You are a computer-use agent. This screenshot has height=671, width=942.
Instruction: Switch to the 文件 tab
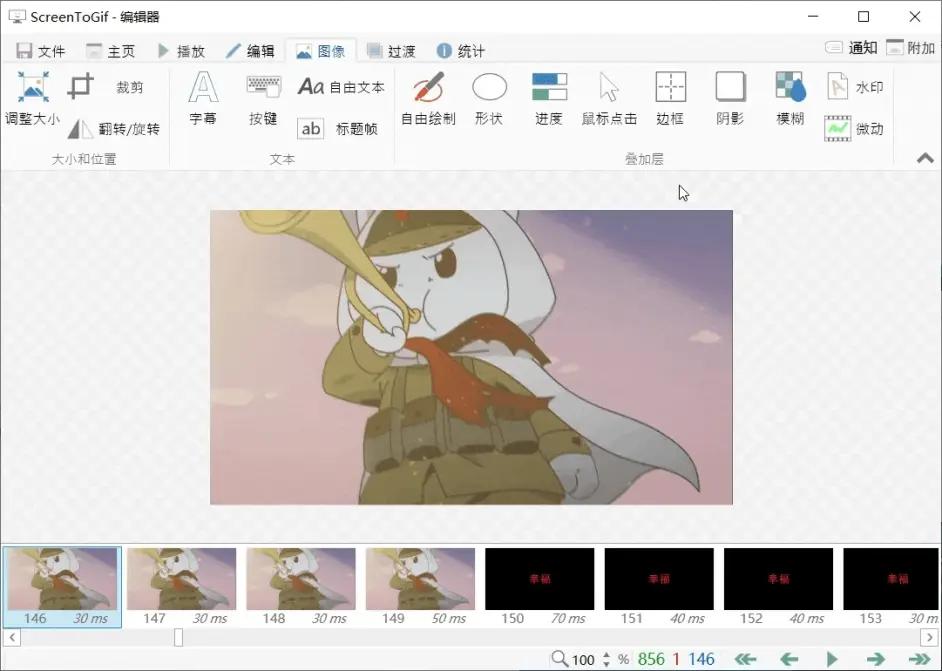[40, 51]
